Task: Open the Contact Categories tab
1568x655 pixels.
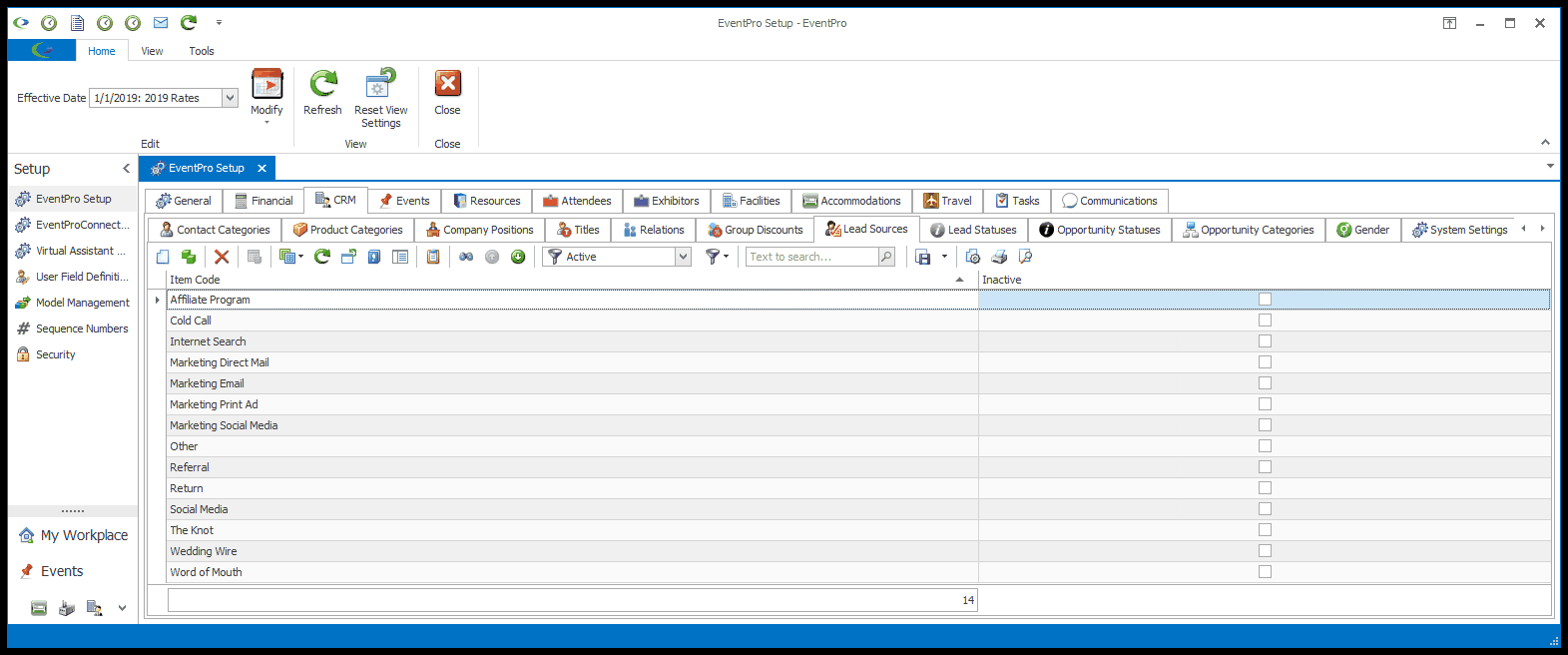Action: (215, 230)
